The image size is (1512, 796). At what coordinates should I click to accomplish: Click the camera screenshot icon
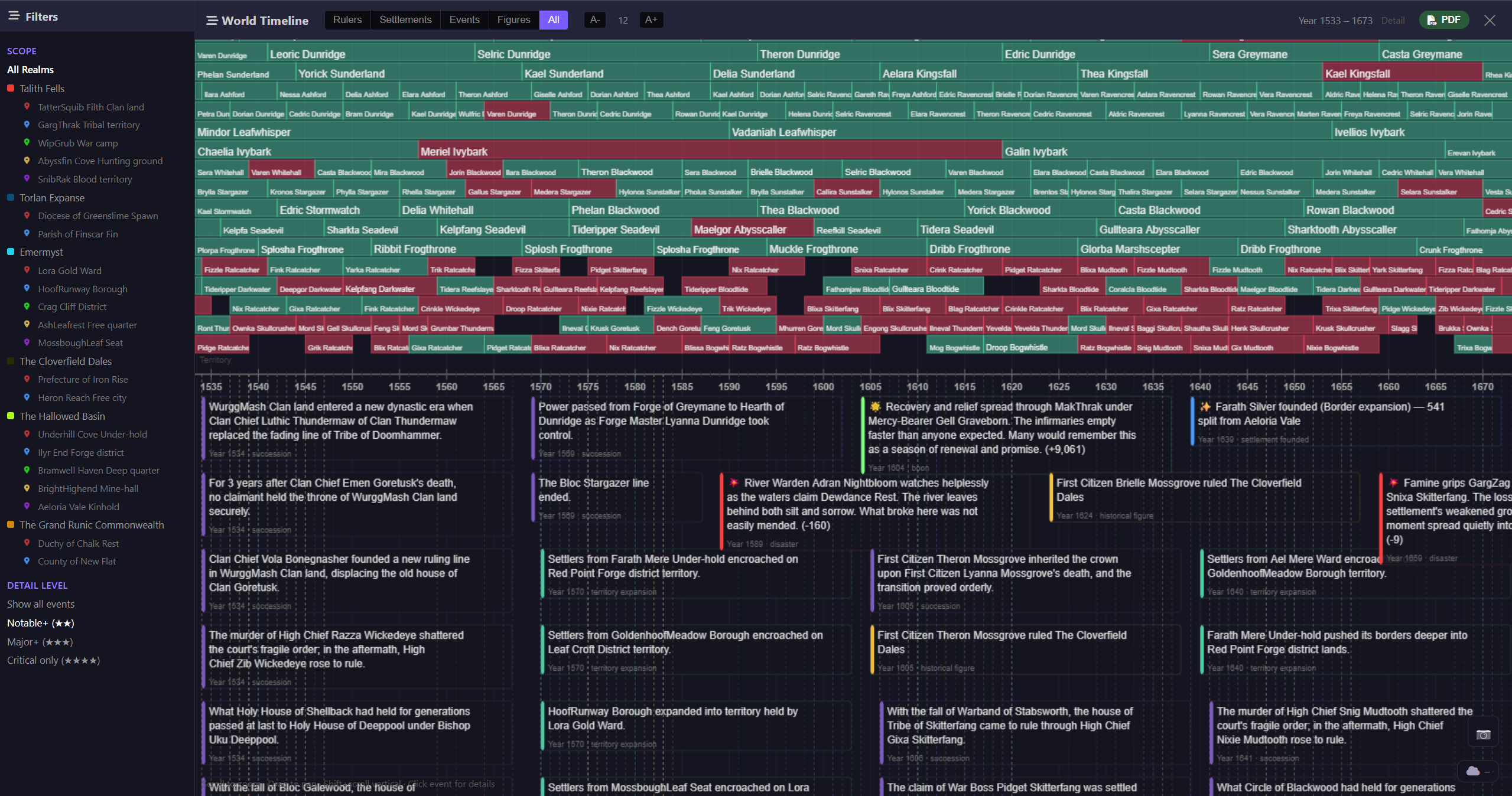coord(1483,735)
